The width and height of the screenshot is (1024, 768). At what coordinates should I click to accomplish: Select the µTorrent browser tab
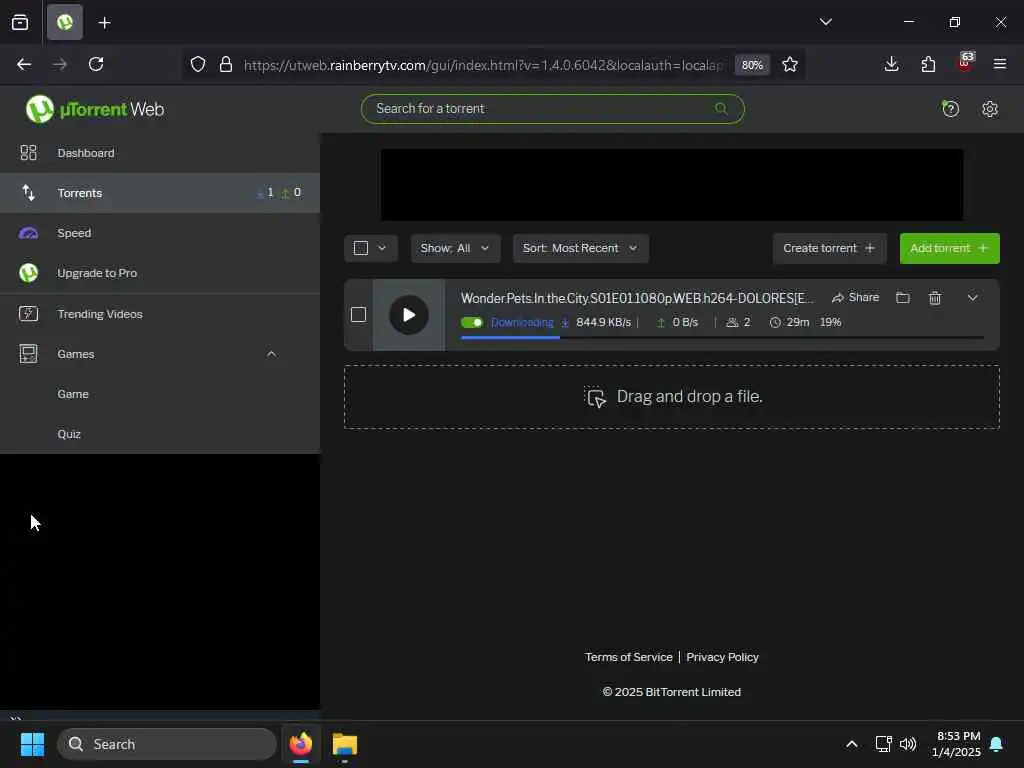point(65,23)
